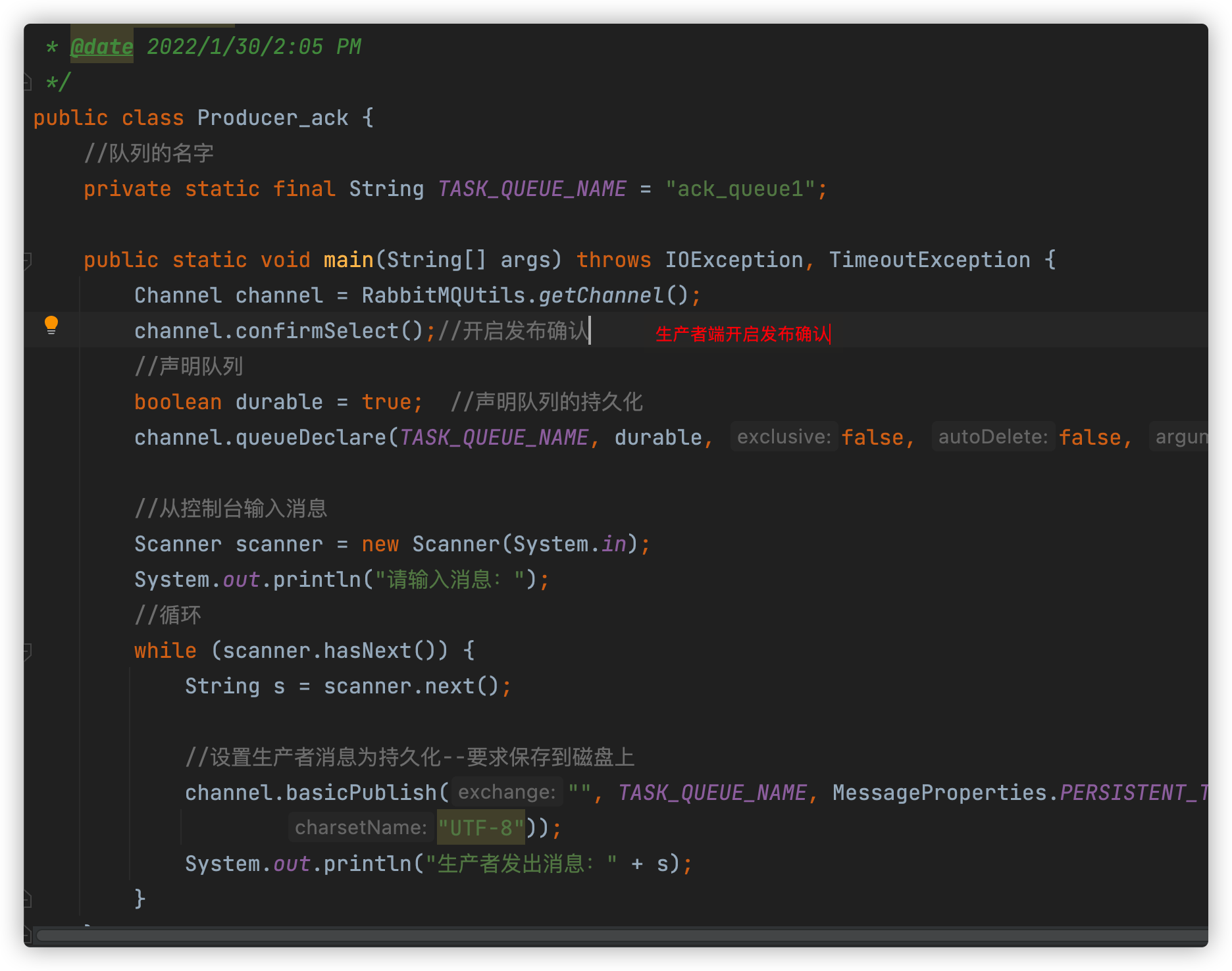Click the comment about 持久化 to disk
Viewport: 1232px width, 971px height.
pyautogui.click(x=409, y=757)
